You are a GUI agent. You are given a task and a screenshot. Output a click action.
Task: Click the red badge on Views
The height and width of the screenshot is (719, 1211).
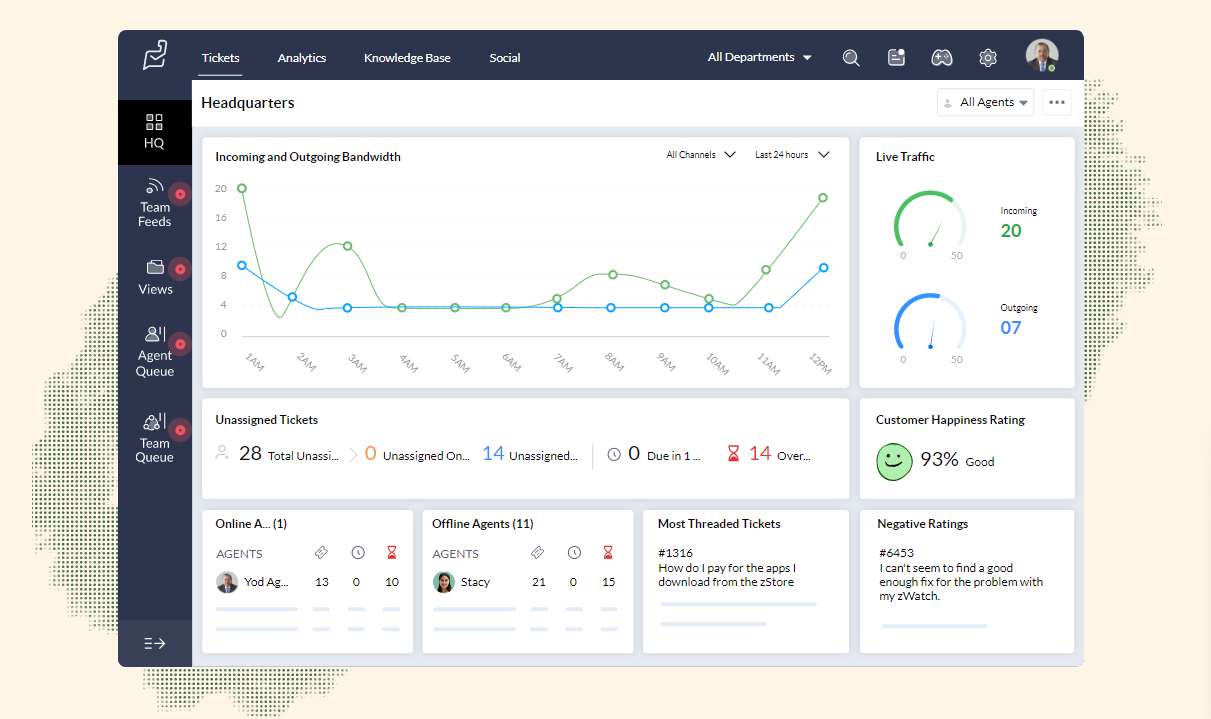tap(180, 269)
